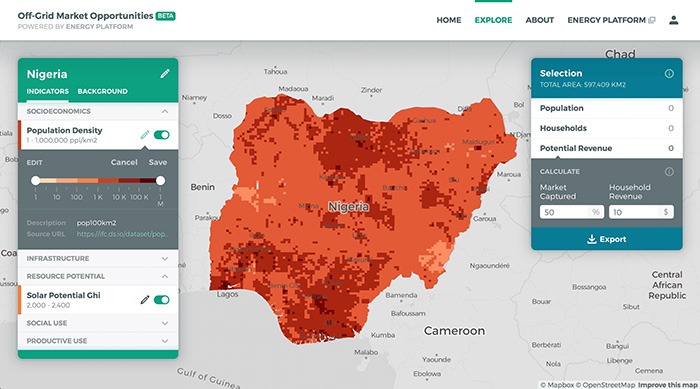Go to the About page

539,20
